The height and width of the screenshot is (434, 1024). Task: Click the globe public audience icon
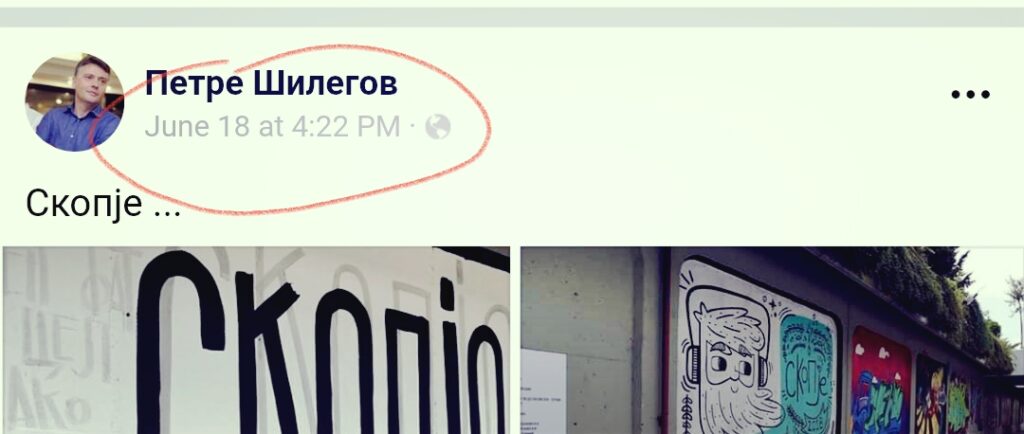click(x=438, y=127)
